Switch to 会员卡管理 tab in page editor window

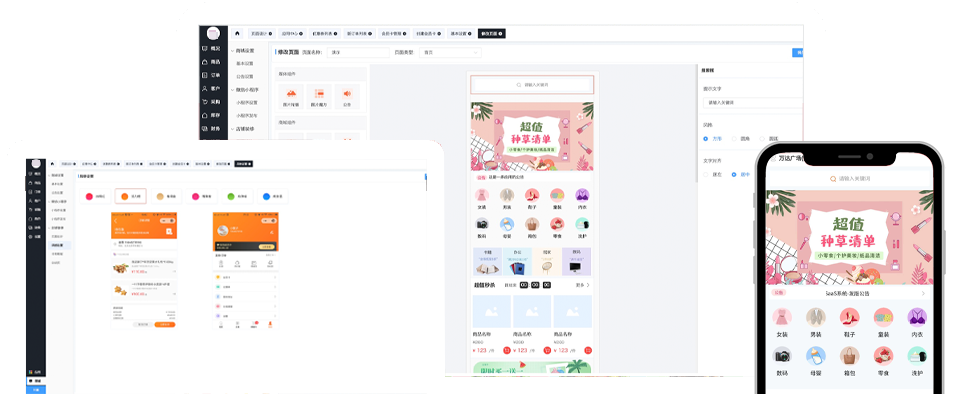point(394,33)
